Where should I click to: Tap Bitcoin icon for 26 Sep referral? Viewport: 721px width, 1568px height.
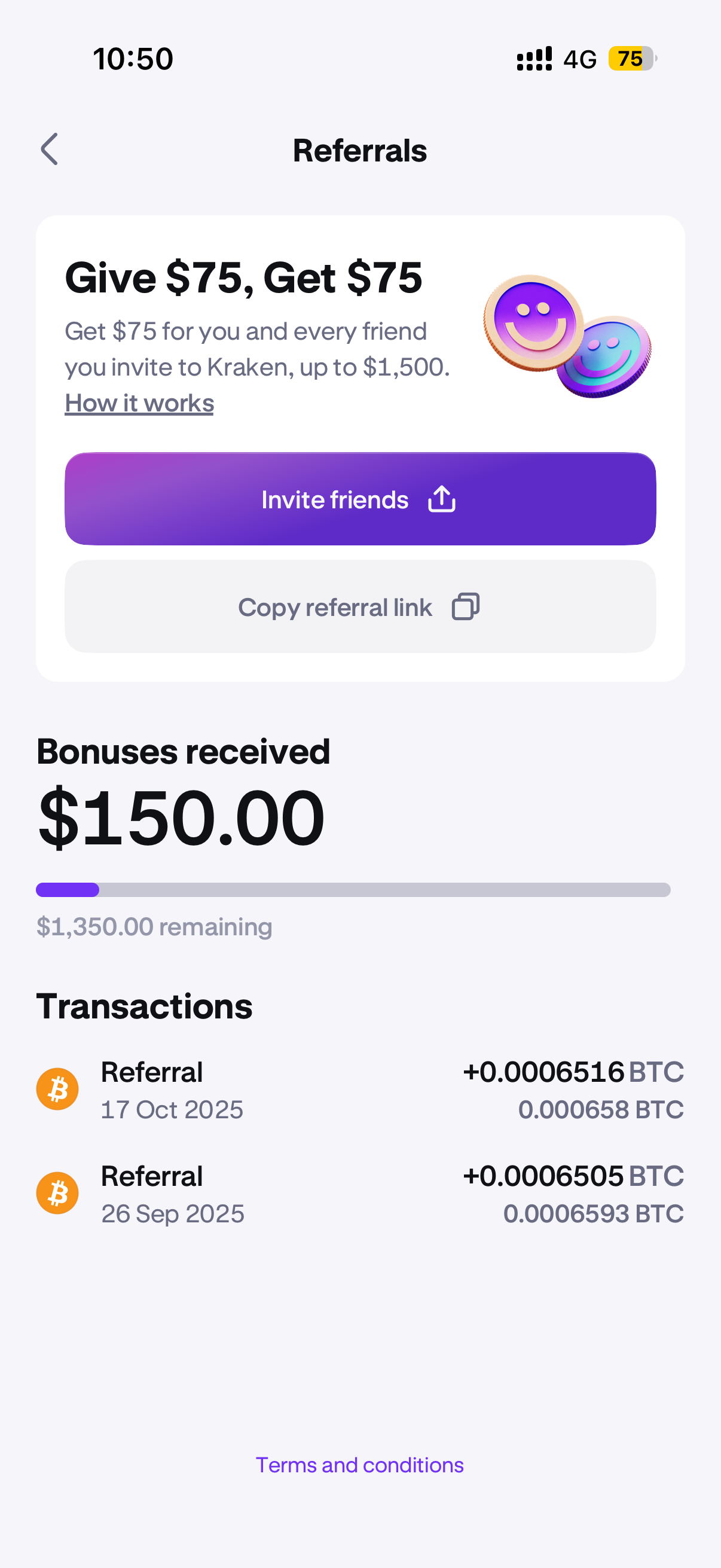(57, 1193)
